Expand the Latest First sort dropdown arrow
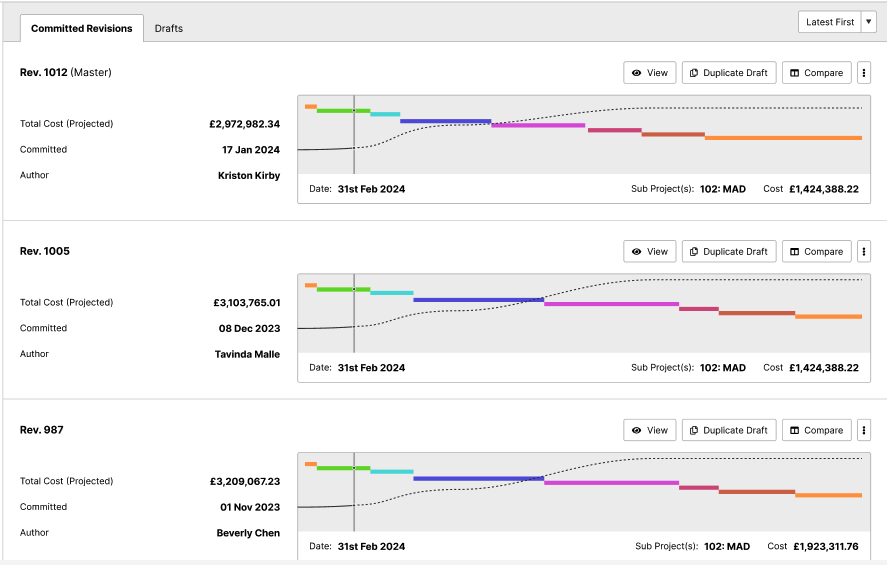The height and width of the screenshot is (565, 887). click(867, 22)
